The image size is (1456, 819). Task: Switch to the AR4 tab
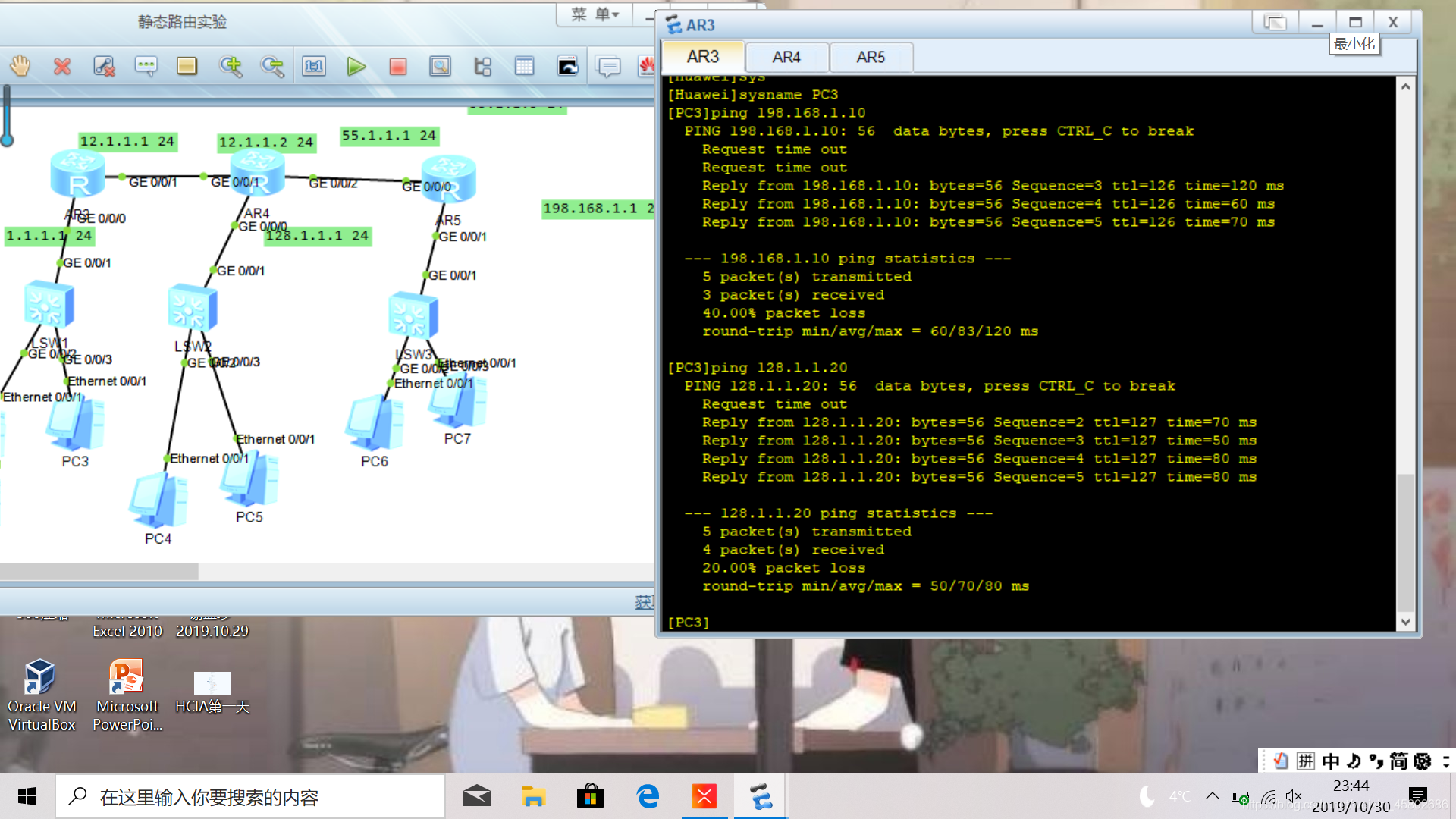click(x=786, y=57)
